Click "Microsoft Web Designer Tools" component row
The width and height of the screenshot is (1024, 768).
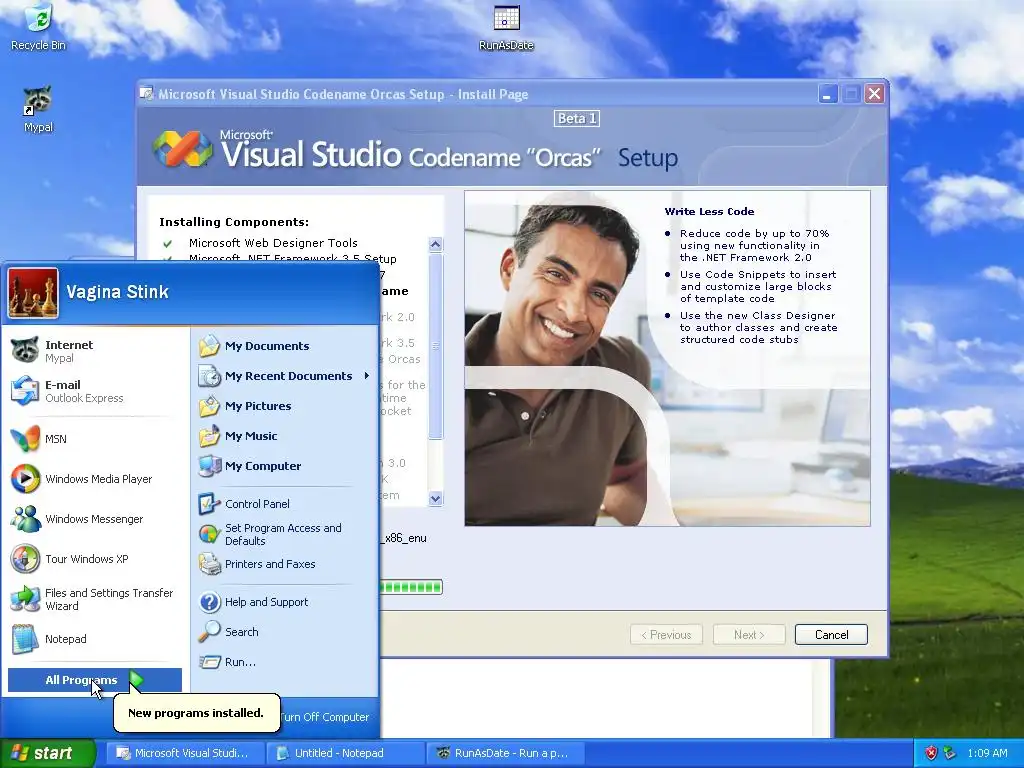point(273,243)
